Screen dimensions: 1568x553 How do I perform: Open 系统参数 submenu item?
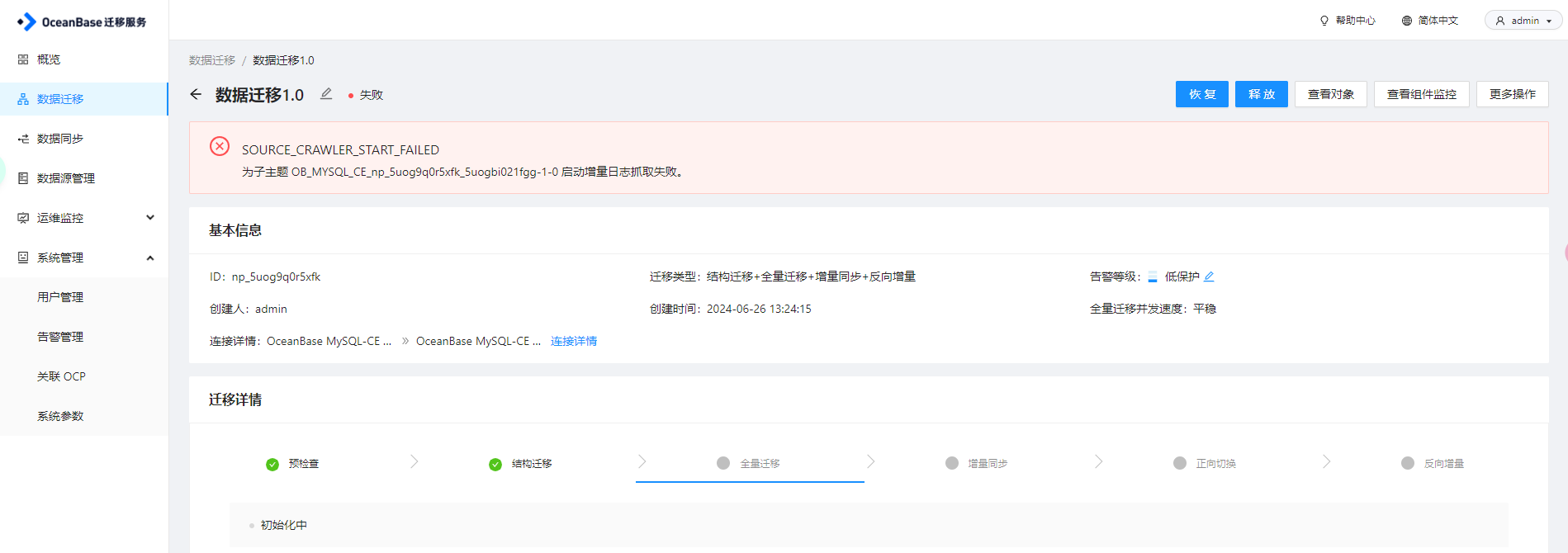pyautogui.click(x=60, y=416)
